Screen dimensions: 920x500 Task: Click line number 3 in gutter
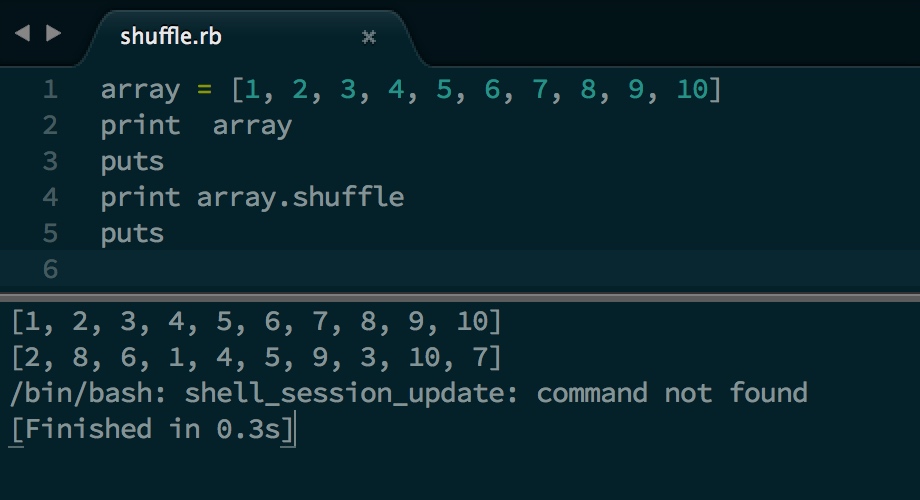50,161
